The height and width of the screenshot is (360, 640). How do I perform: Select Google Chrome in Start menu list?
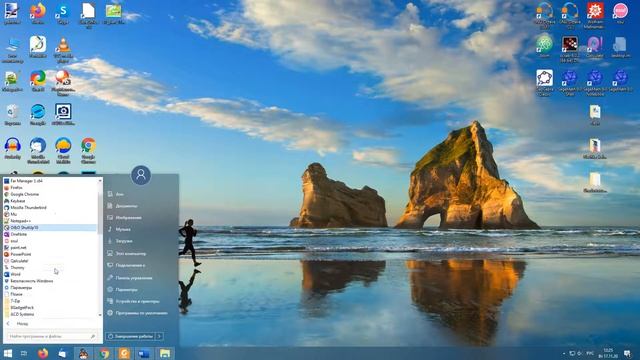50,194
